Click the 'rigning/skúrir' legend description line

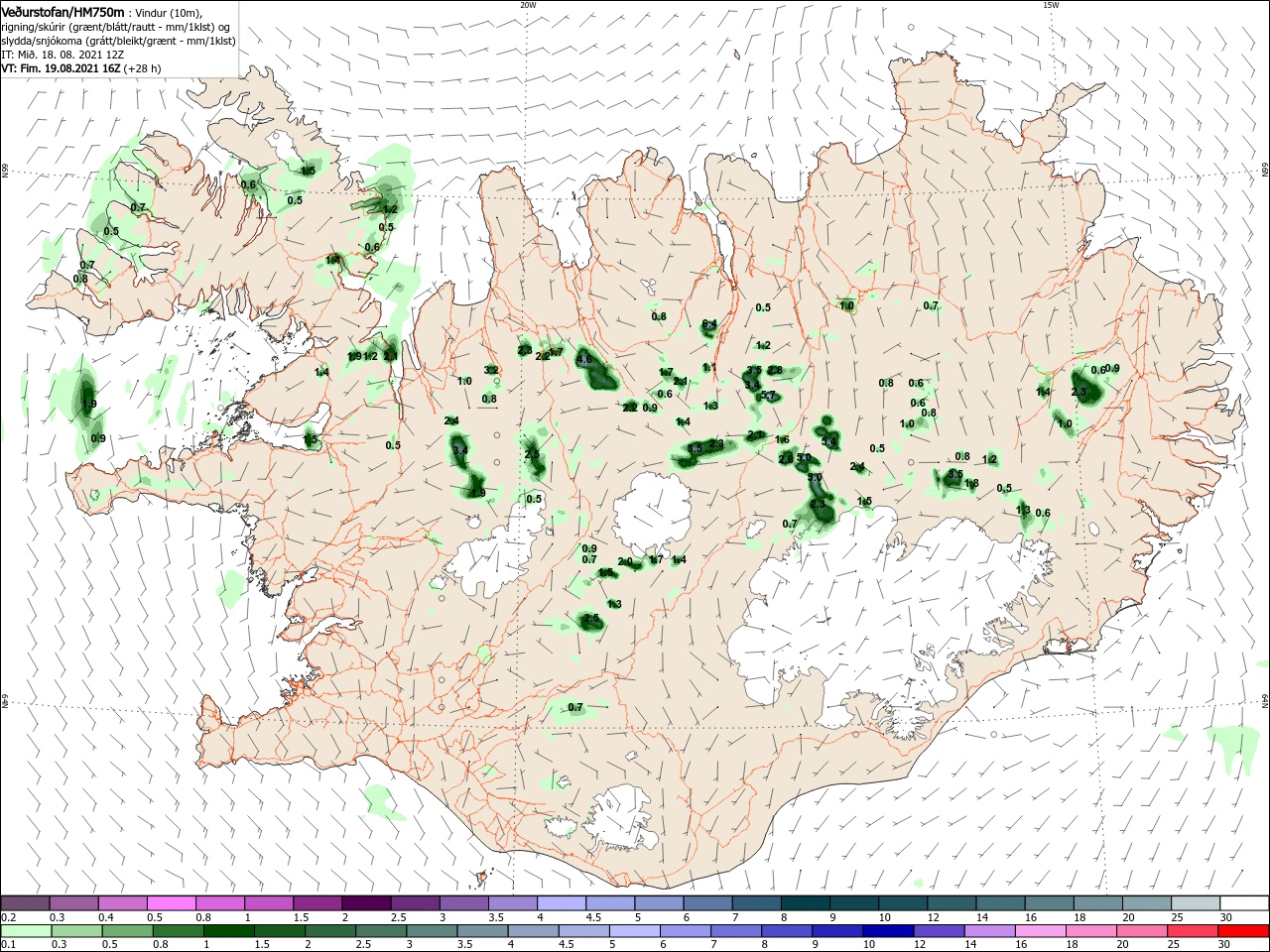tap(116, 27)
